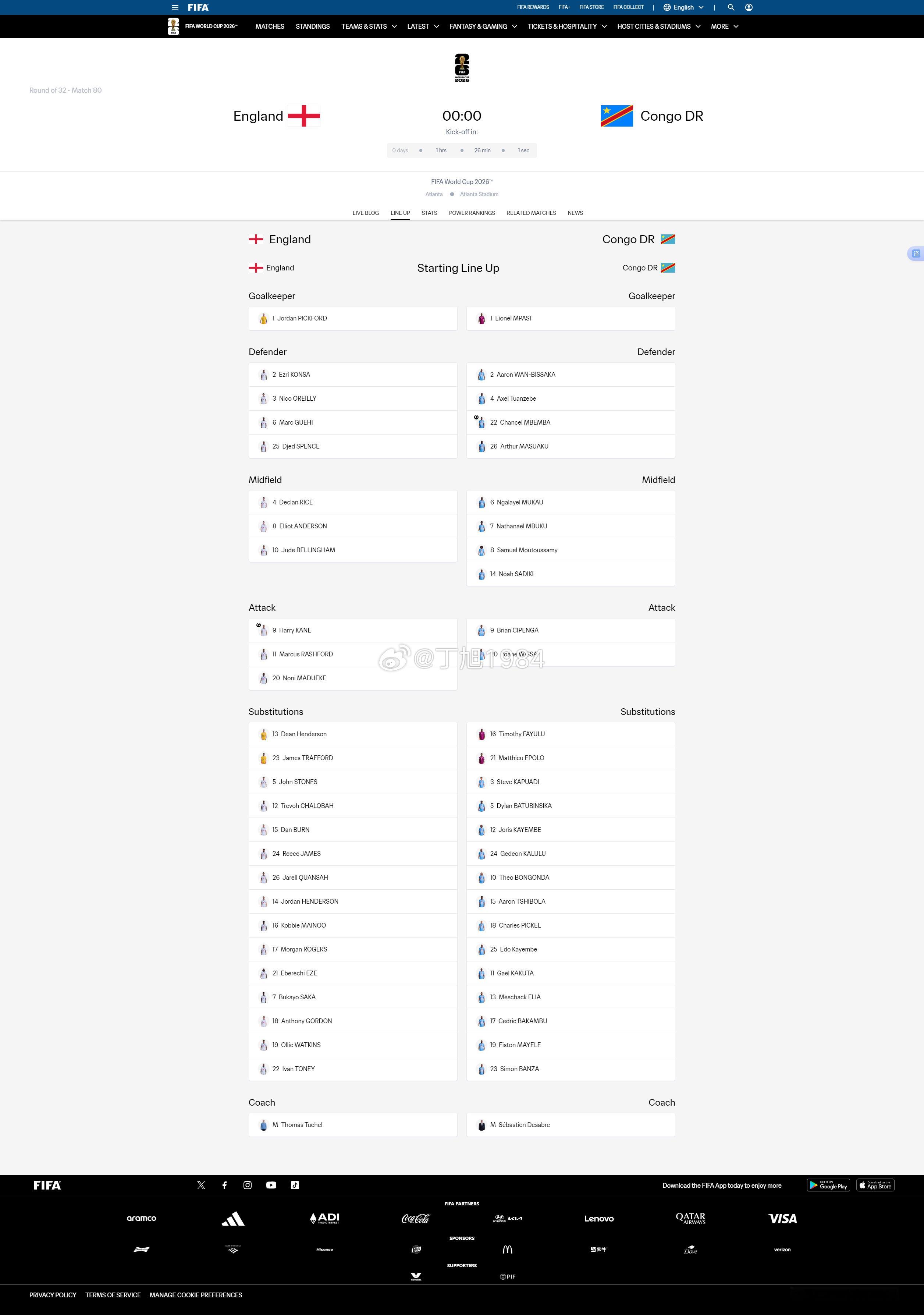Image resolution: width=924 pixels, height=1315 pixels.
Task: Open the hamburger menu icon
Action: coord(175,7)
